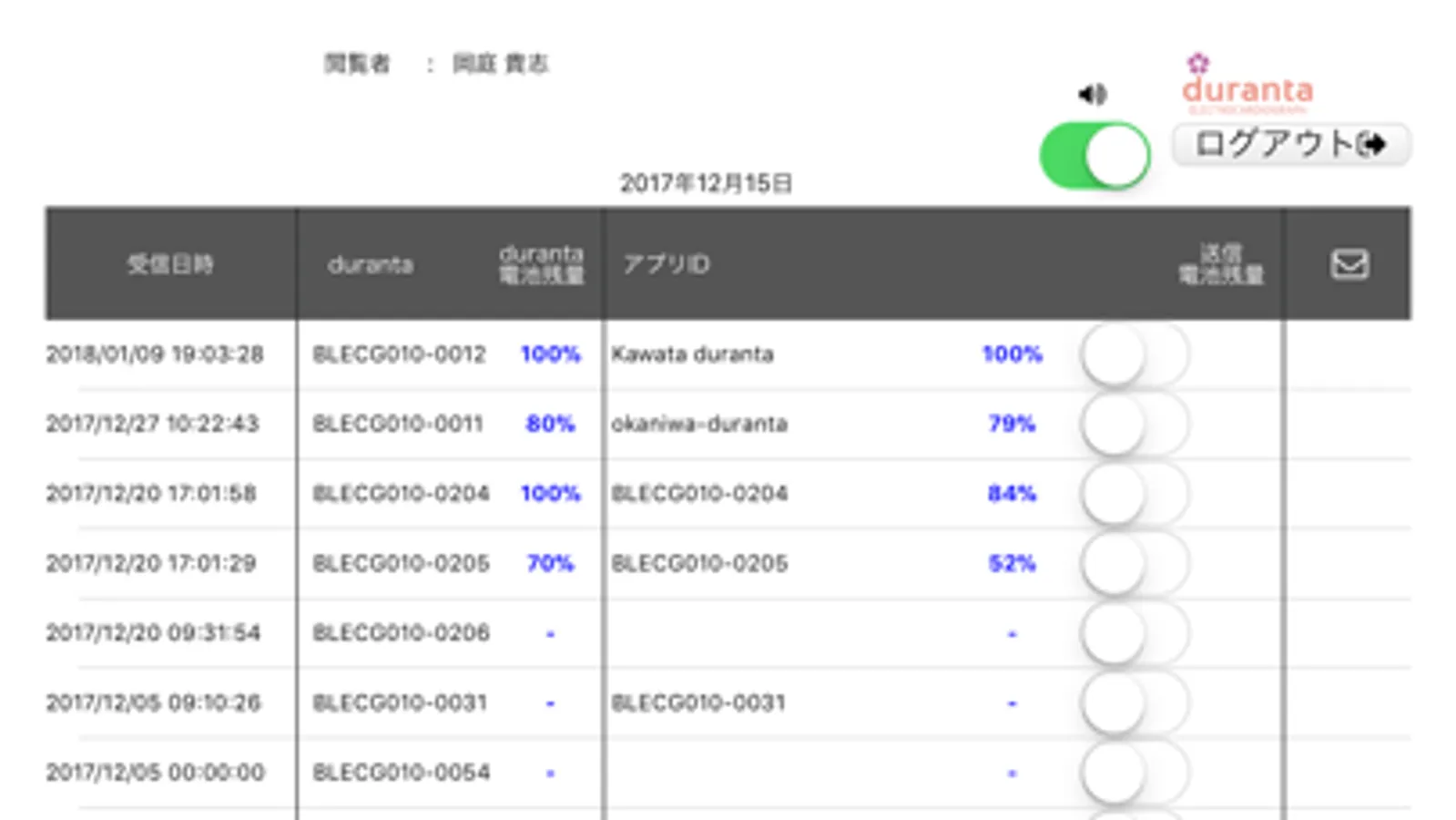Click the envelope mail icon in header
Image resolution: width=1456 pixels, height=820 pixels.
[1349, 264]
